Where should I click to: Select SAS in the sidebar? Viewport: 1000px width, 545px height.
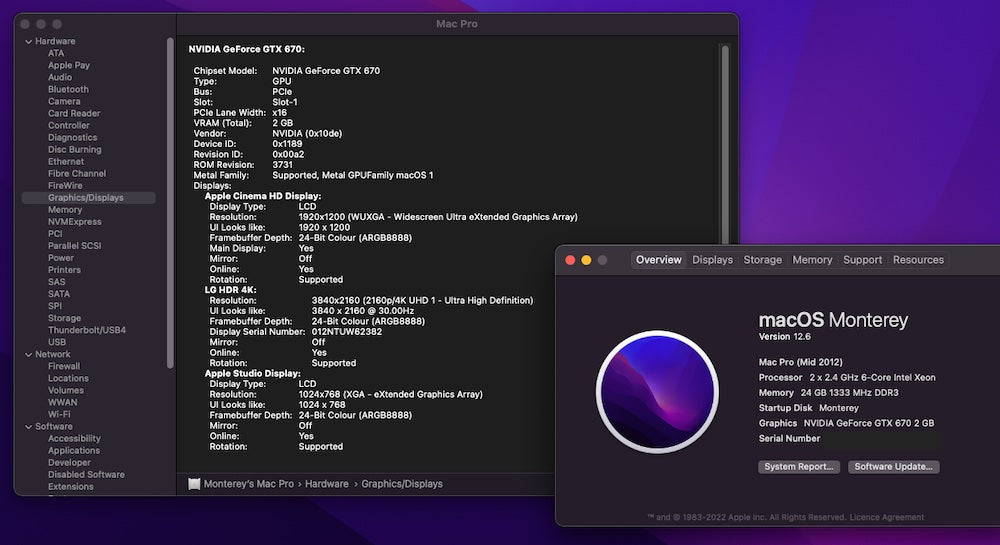click(57, 282)
